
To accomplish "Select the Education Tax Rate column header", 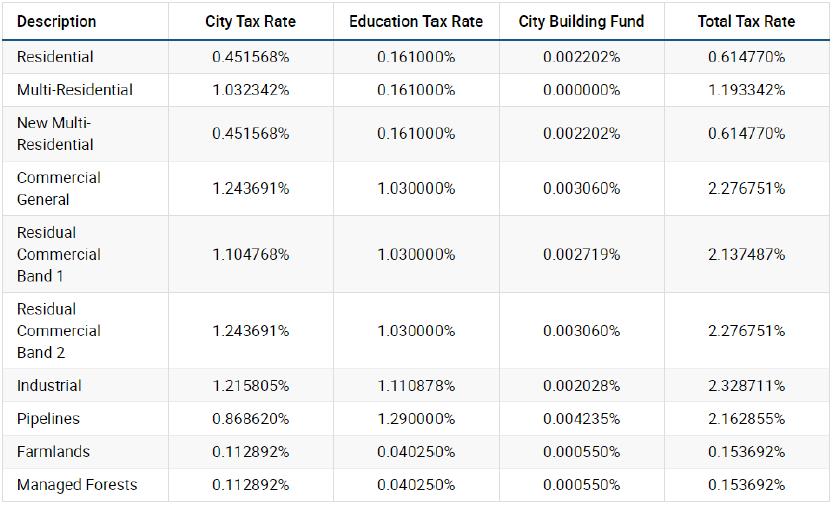I will pyautogui.click(x=416, y=21).
